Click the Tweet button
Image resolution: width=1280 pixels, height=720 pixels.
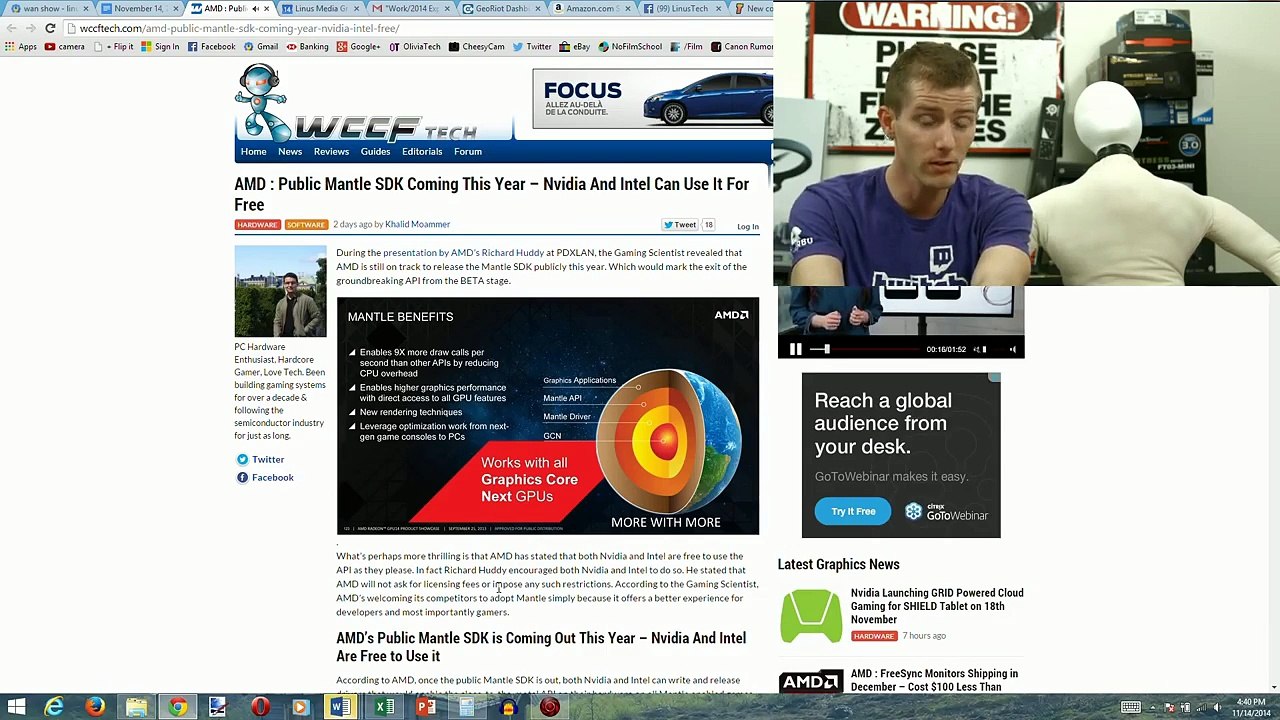[680, 225]
